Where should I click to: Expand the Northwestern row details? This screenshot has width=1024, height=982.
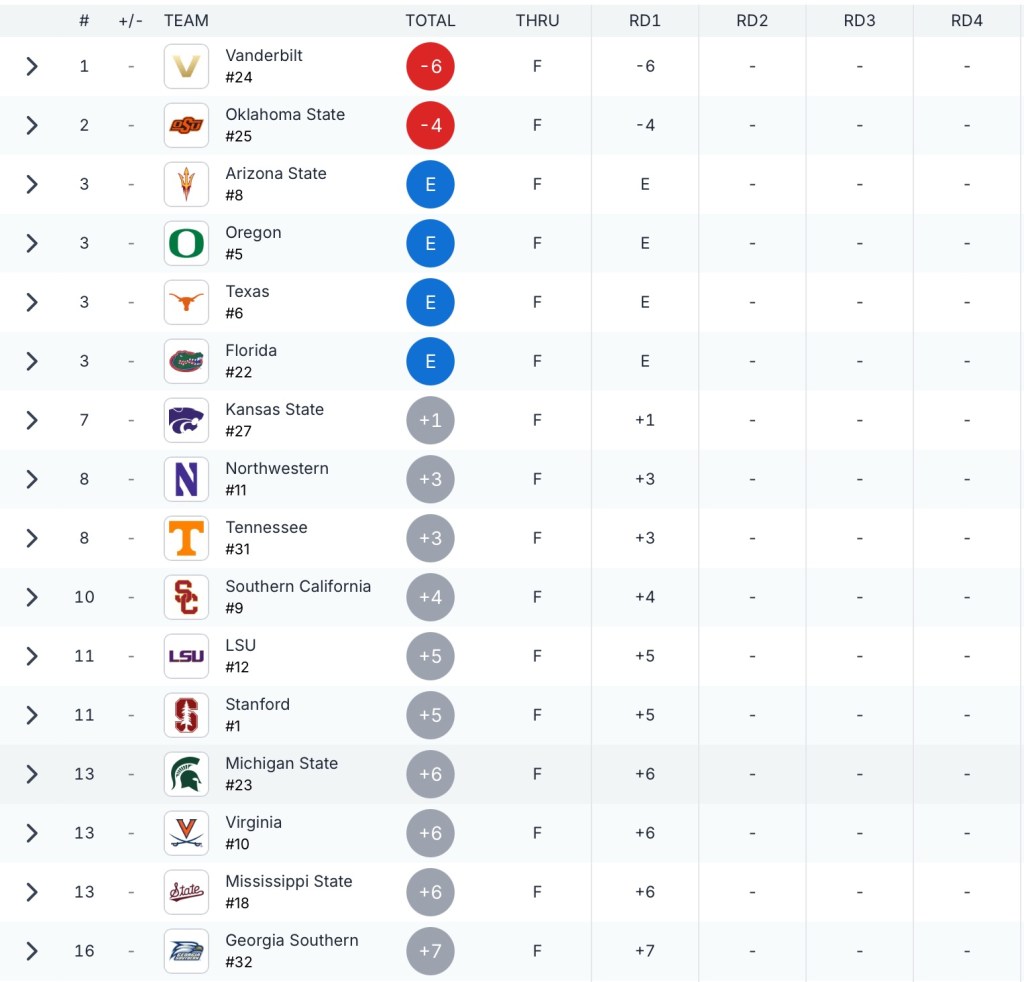[x=32, y=479]
